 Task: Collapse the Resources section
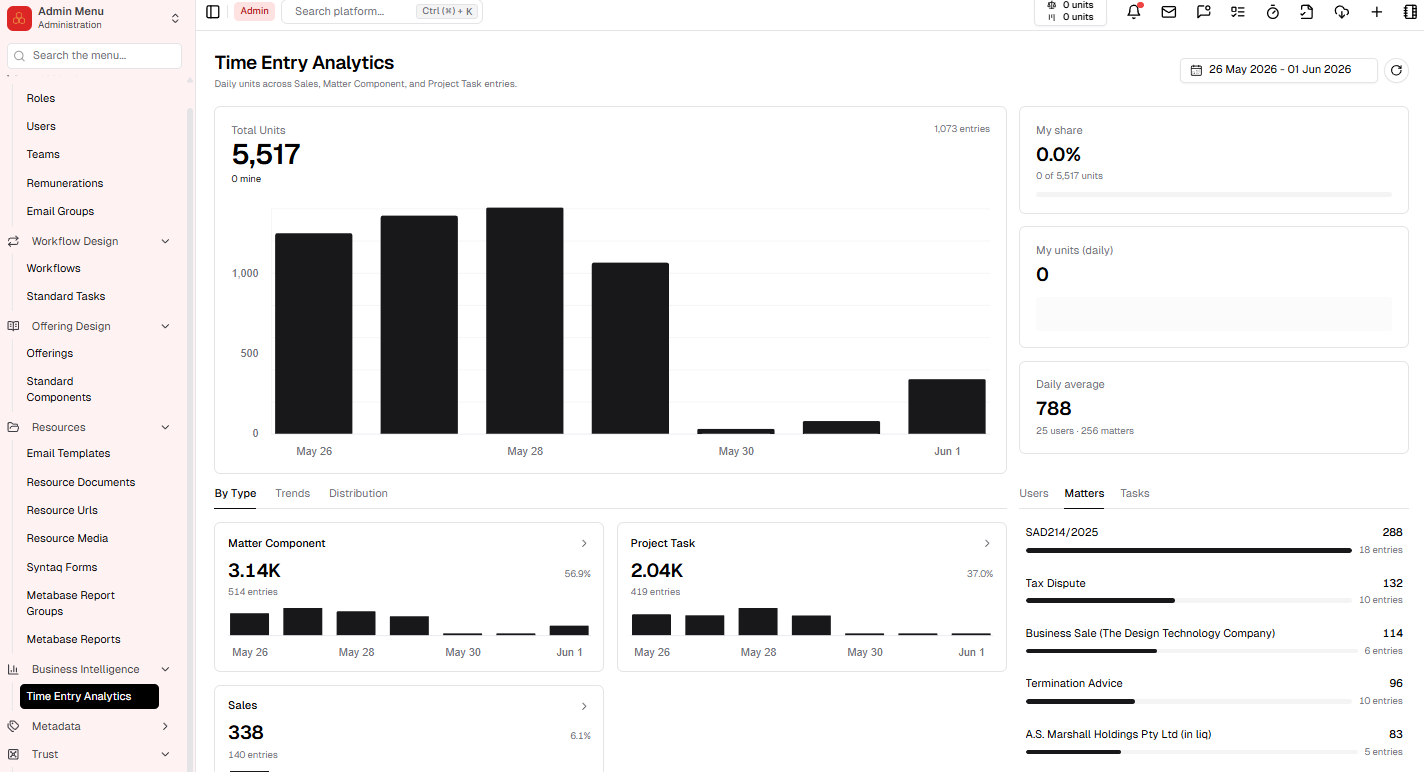(165, 427)
